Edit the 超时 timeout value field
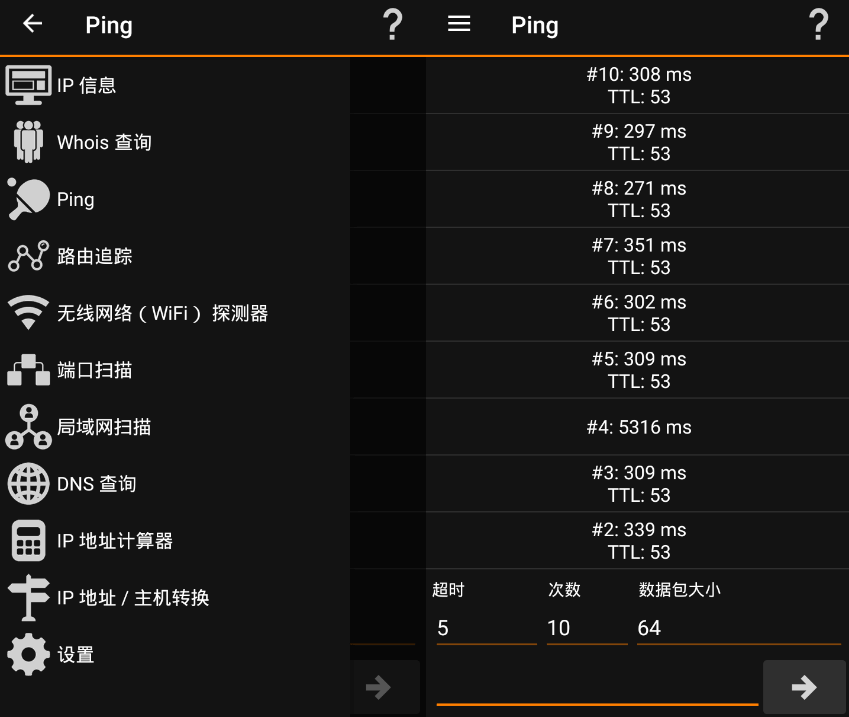This screenshot has height=717, width=849. [x=485, y=628]
